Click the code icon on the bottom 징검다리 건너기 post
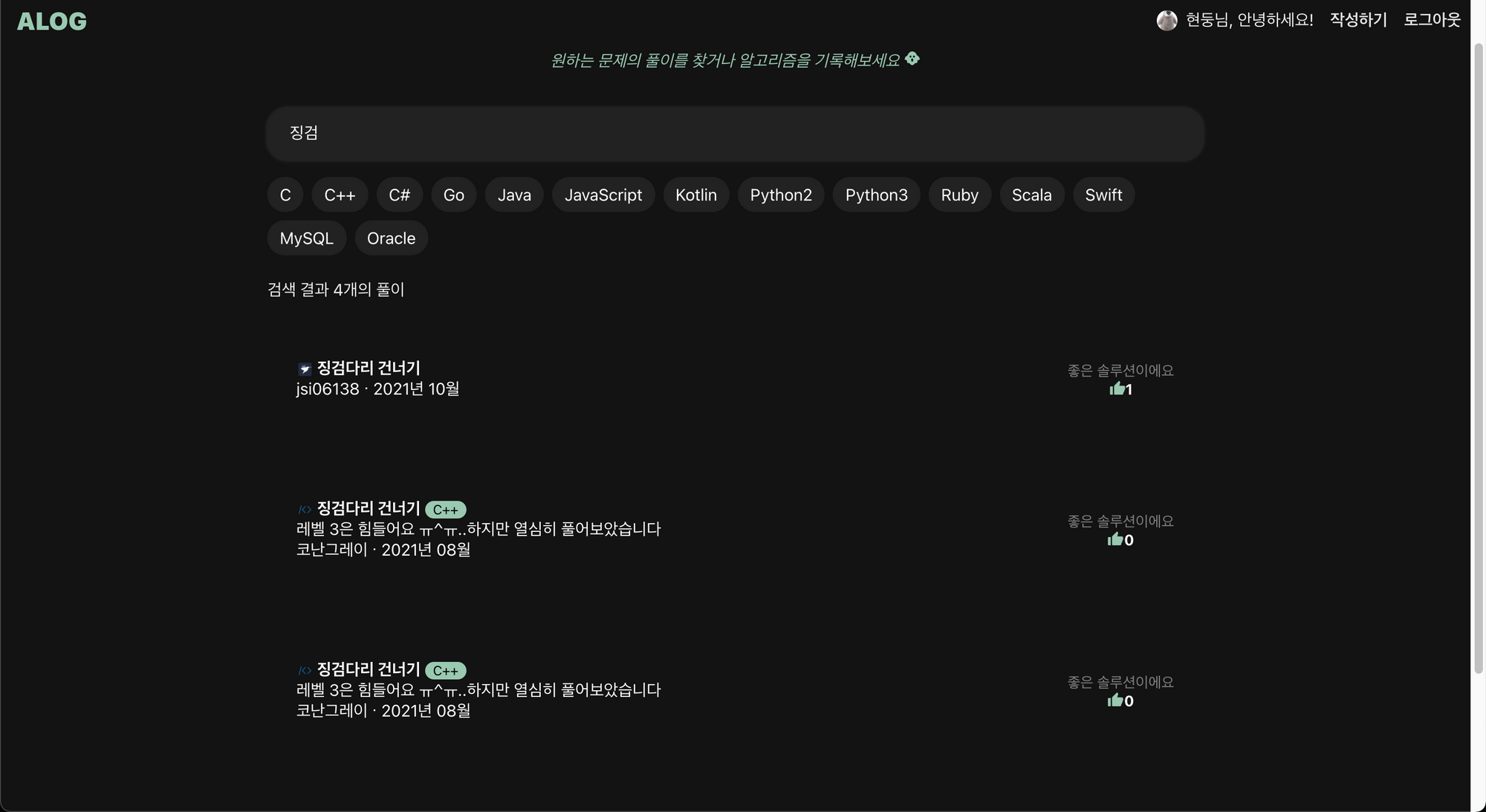The width and height of the screenshot is (1486, 812). 303,669
